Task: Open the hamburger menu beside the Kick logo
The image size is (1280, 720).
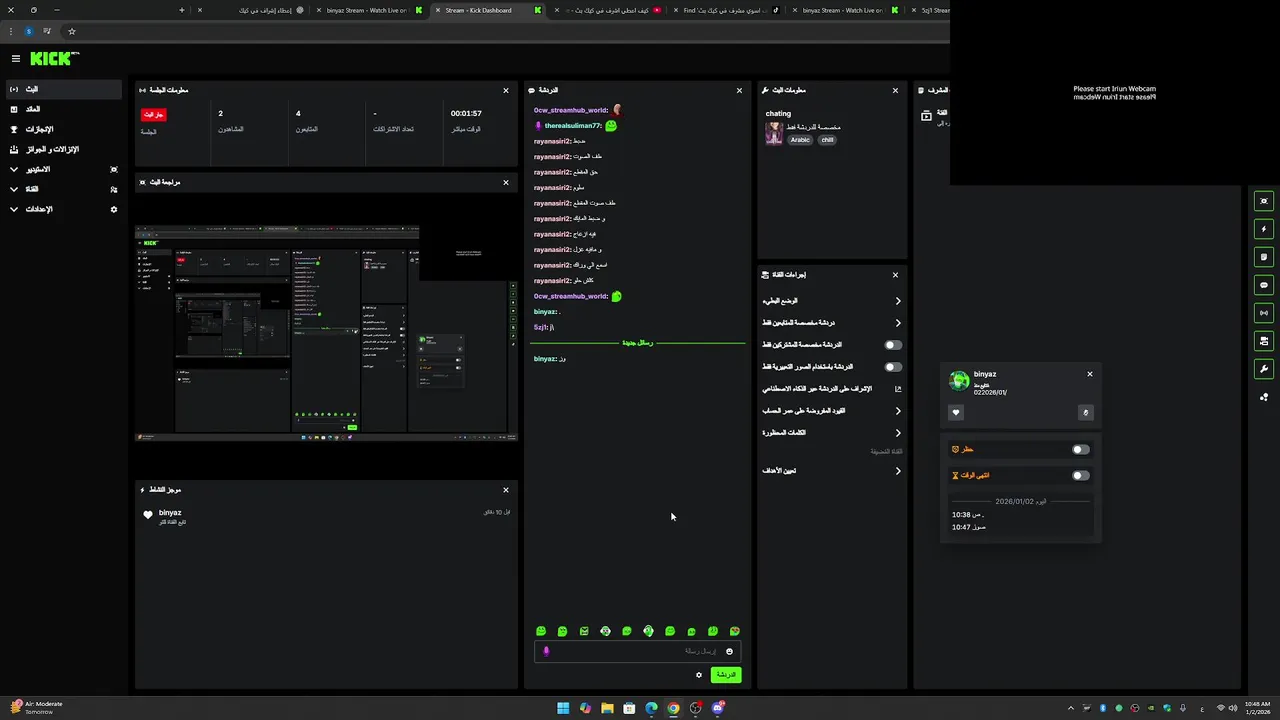Action: tap(15, 59)
